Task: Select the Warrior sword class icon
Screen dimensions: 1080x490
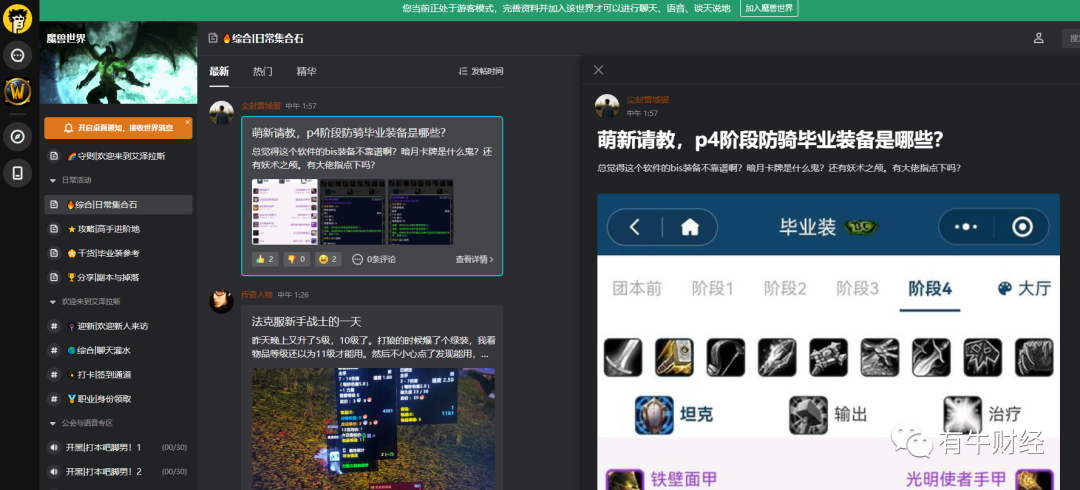Action: (x=623, y=357)
